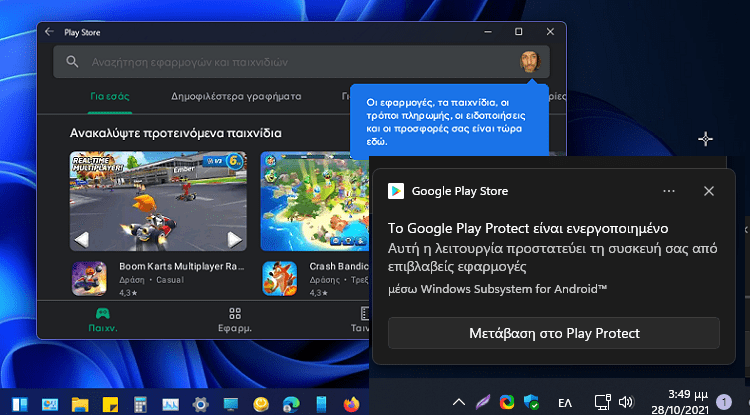Image resolution: width=750 pixels, height=415 pixels.
Task: Launch Microsoft Edge from the taskbar
Action: [x=291, y=404]
